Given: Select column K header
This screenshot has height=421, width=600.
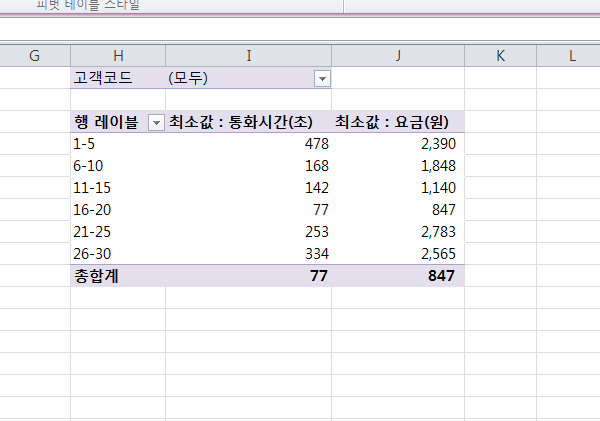Looking at the screenshot, I should coord(500,55).
